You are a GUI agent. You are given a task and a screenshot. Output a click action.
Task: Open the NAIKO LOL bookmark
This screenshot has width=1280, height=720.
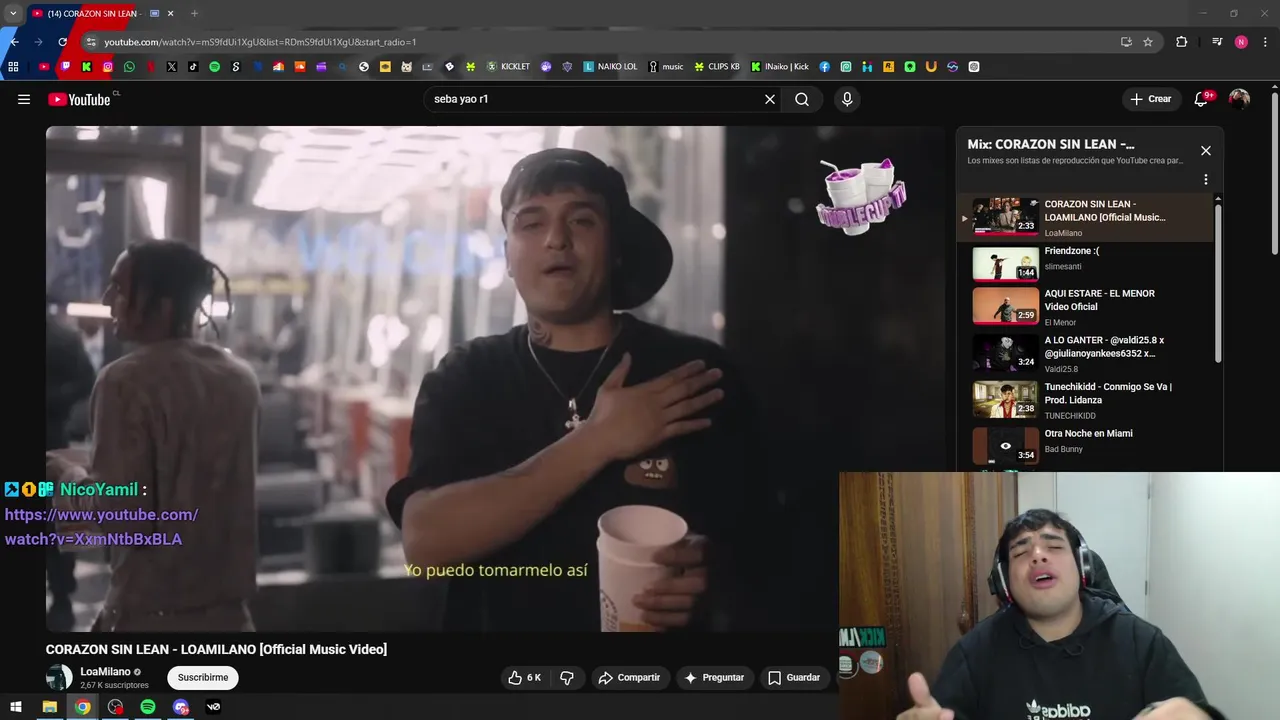tap(610, 67)
